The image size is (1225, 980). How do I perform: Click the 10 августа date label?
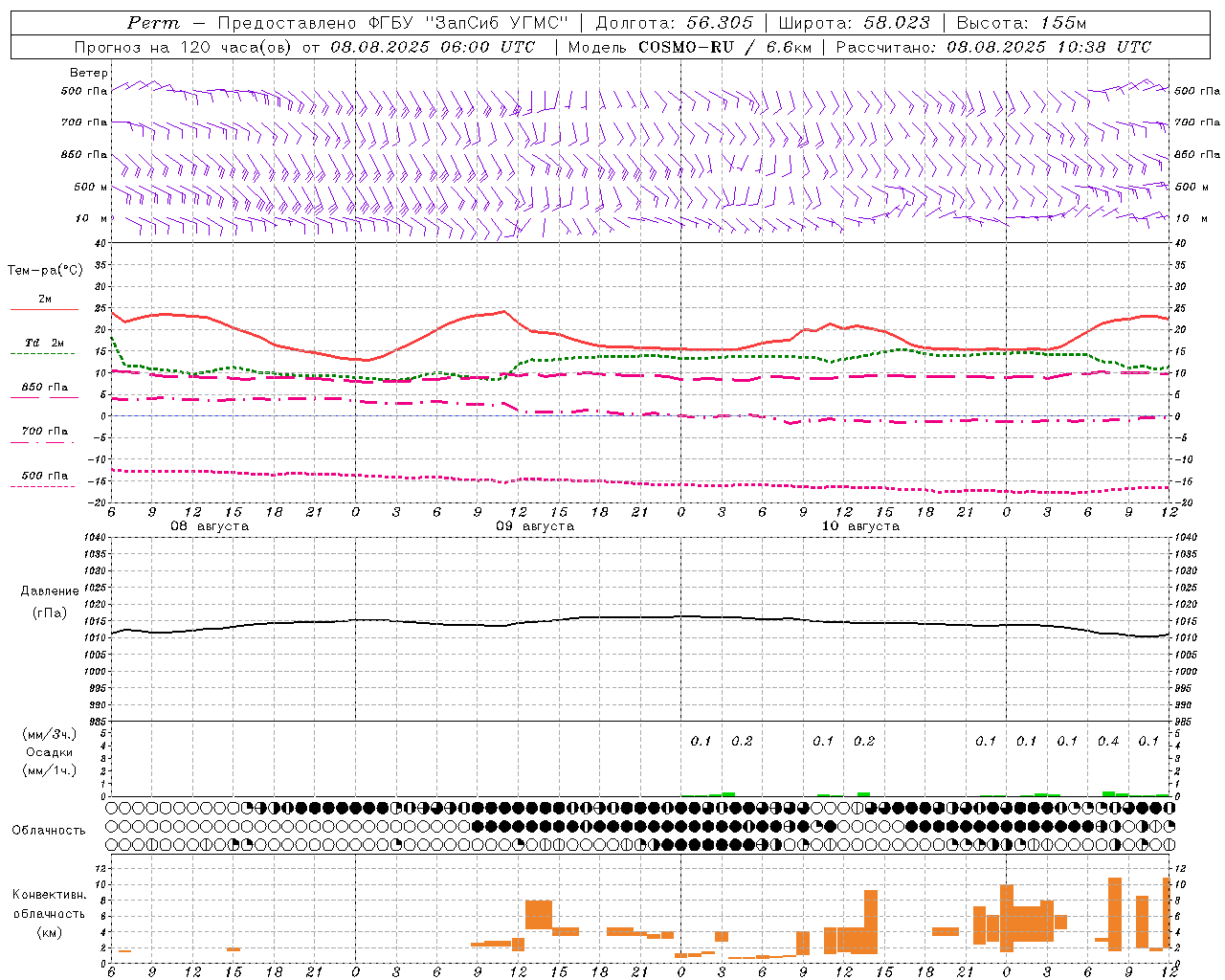tap(860, 526)
